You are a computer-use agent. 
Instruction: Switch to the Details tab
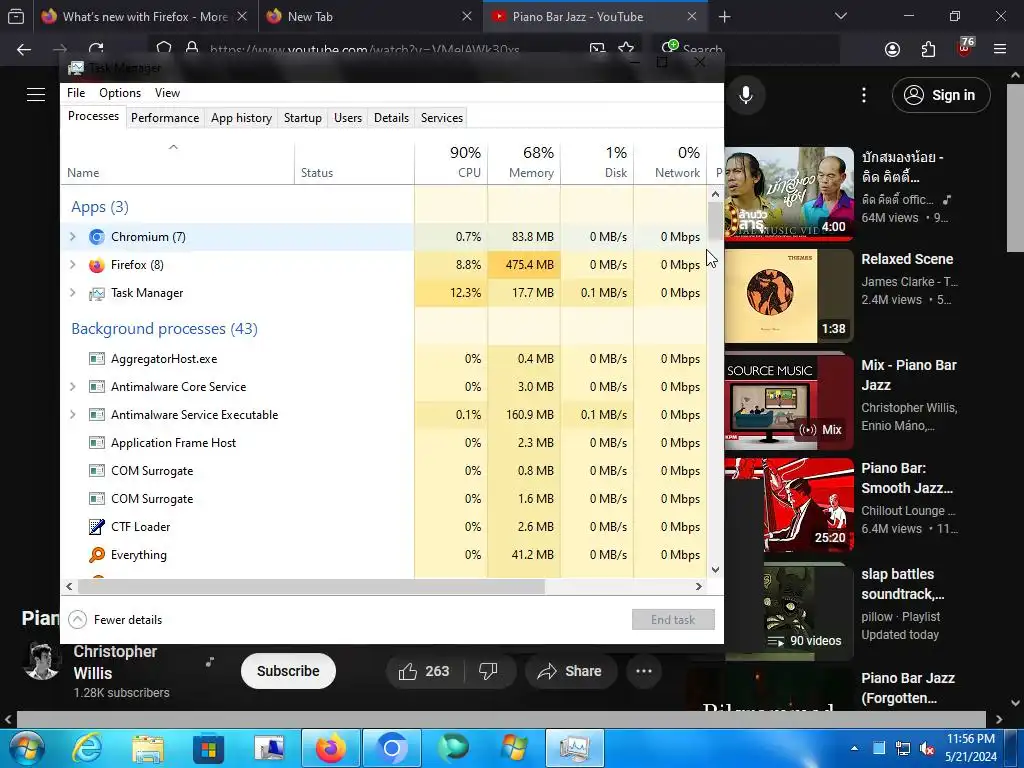(392, 118)
